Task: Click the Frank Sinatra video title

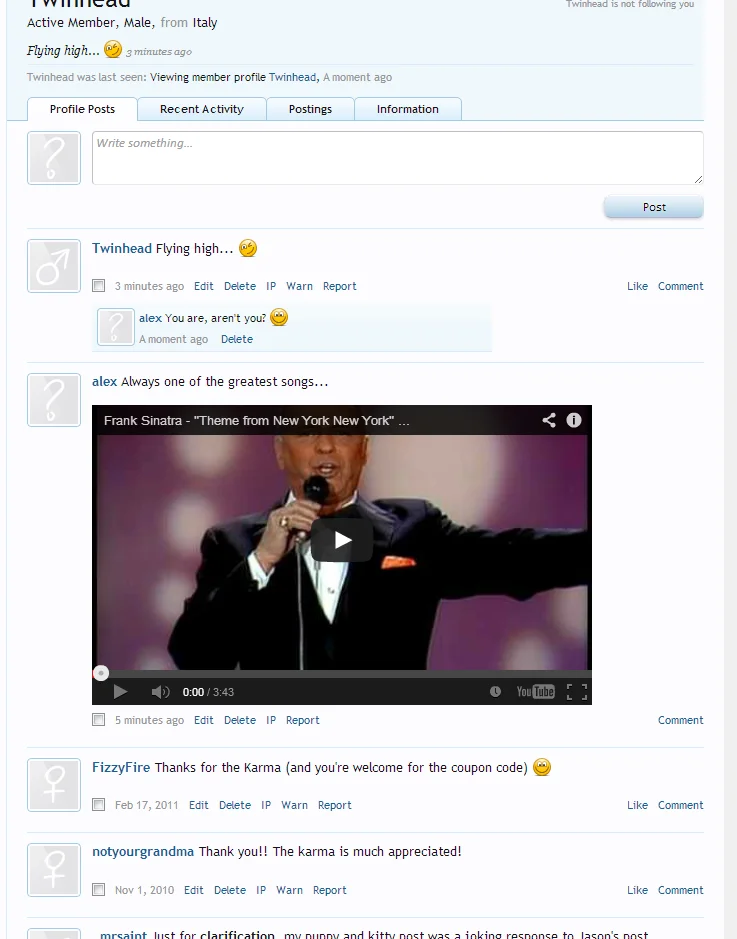Action: [256, 420]
